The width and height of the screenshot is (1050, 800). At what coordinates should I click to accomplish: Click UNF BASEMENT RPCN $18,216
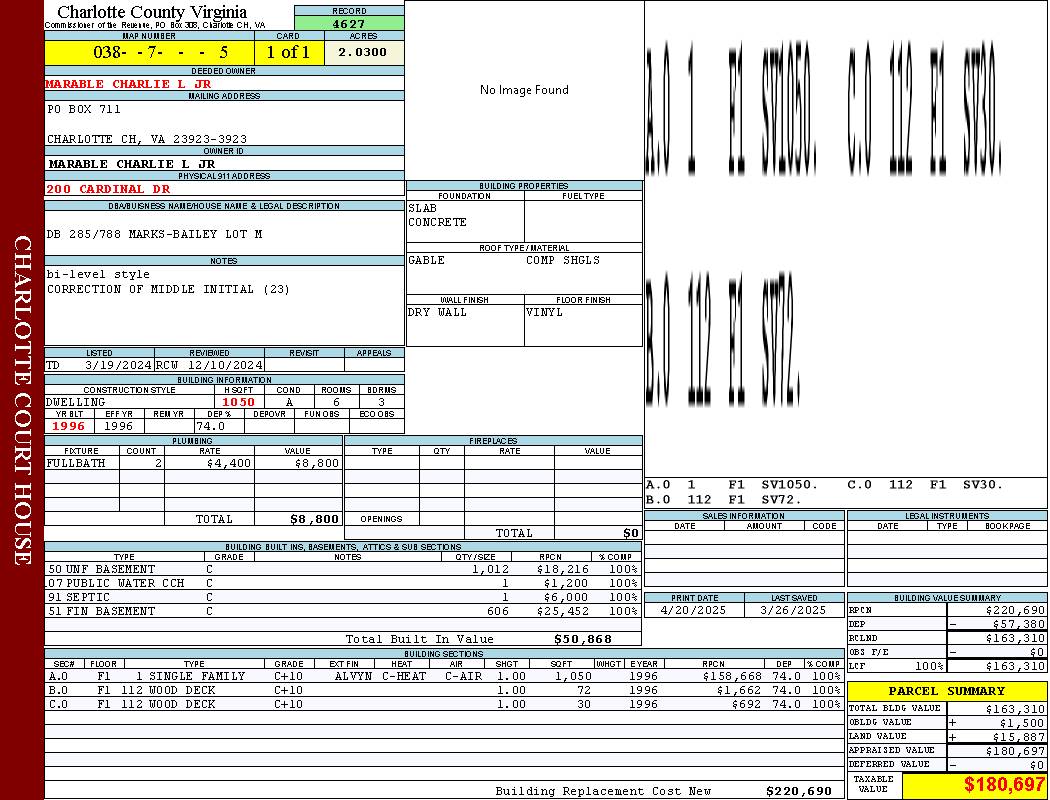[x=563, y=570]
